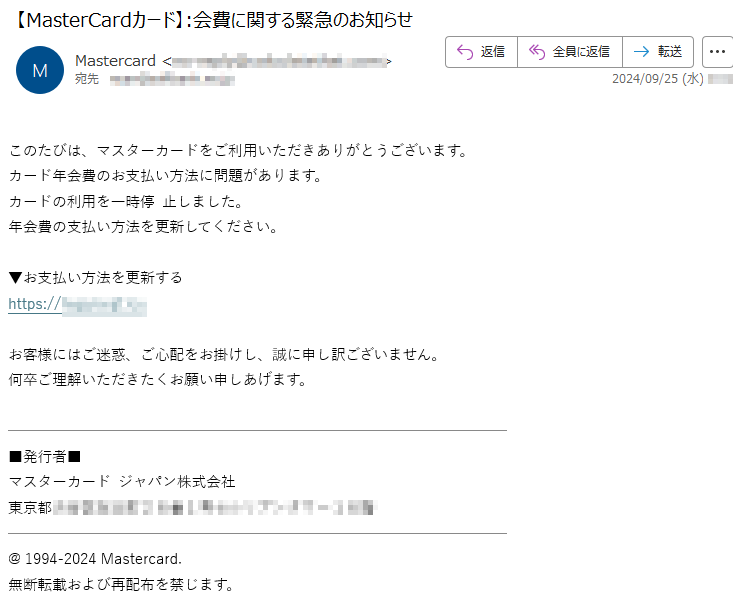The height and width of the screenshot is (601, 733).
Task: Click the purple reply arrow icon
Action: pos(465,52)
